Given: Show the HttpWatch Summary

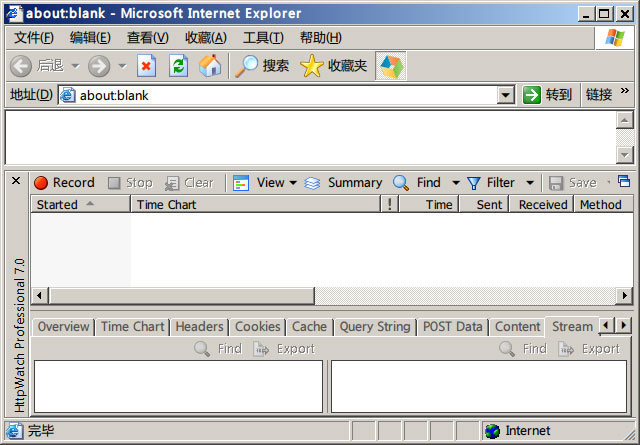Looking at the screenshot, I should coord(343,183).
